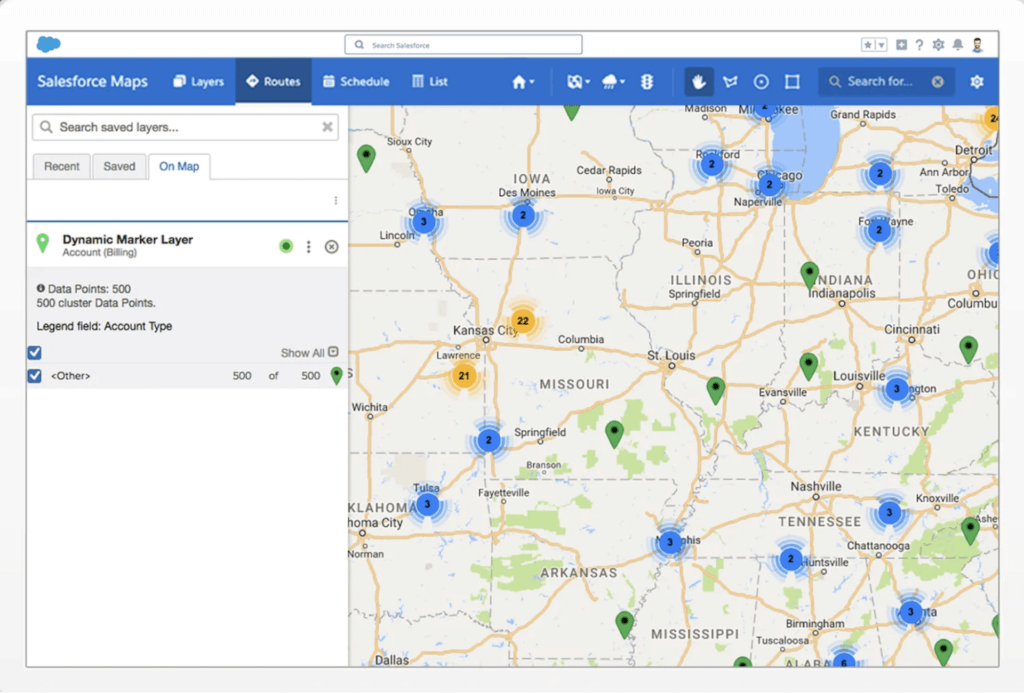Screen dimensions: 1024x693
Task: Switch to the Schedule tab
Action: tap(357, 82)
